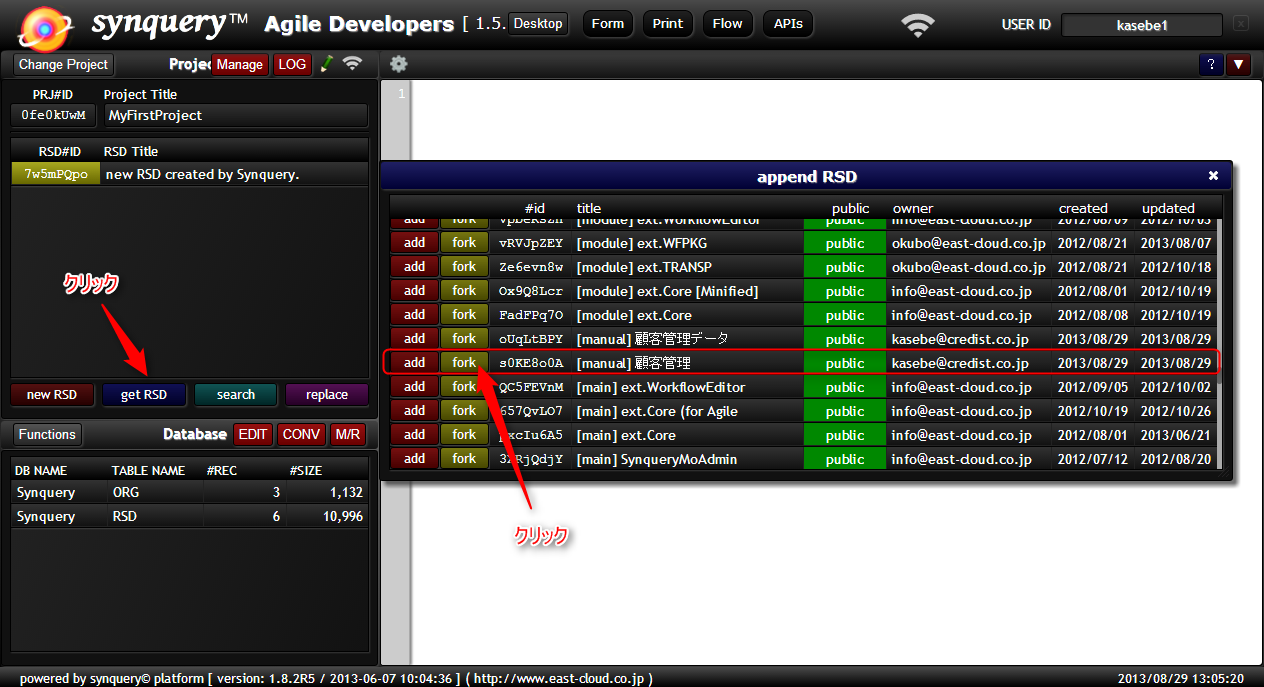Click owner kasebe@credist.co.jp in s0KE8o0A row
Image resolution: width=1264 pixels, height=687 pixels.
960,363
